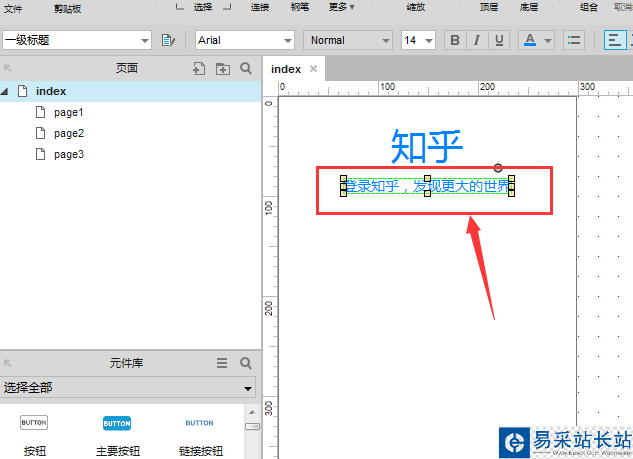Viewport: 633px width, 459px height.
Task: Click the 组合 group button
Action: (589, 7)
